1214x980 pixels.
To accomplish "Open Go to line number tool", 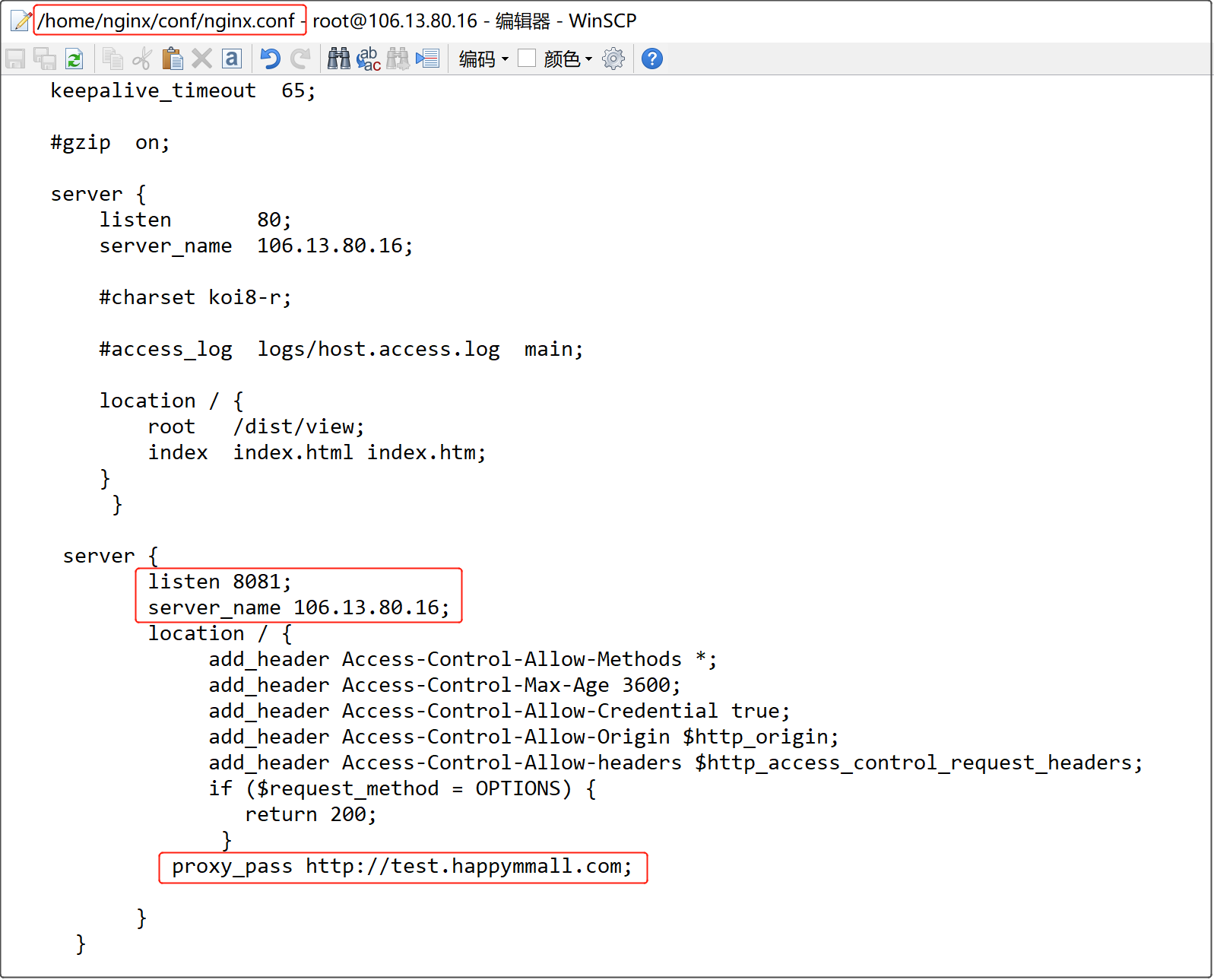I will (x=428, y=59).
